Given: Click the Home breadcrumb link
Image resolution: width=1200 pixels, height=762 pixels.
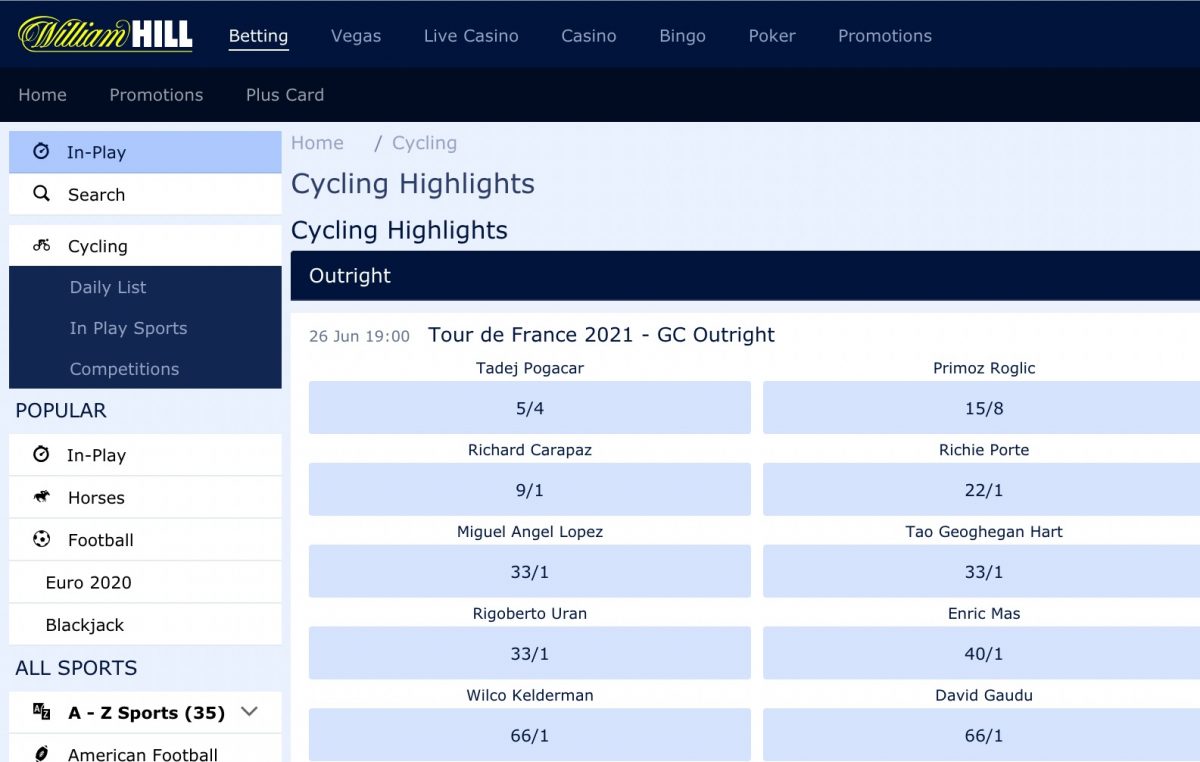Looking at the screenshot, I should 317,143.
